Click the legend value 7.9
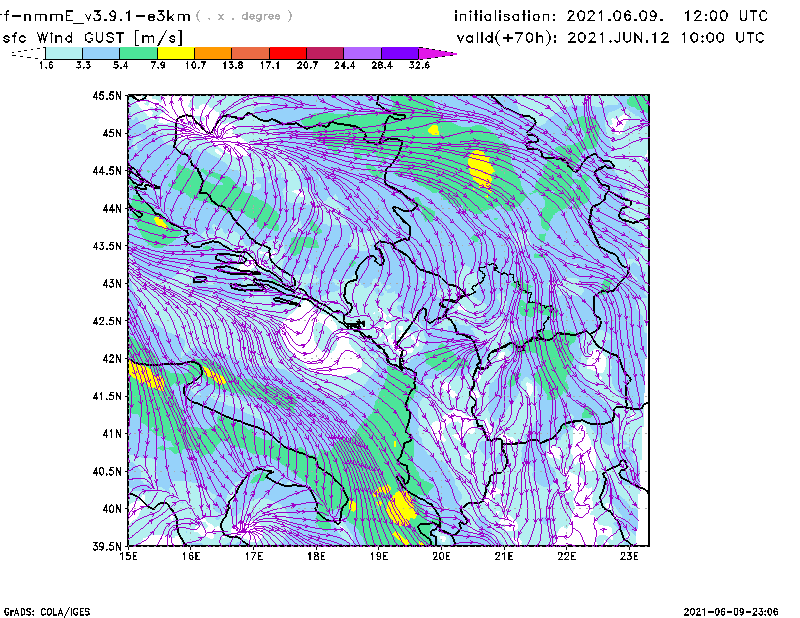This screenshot has width=800, height=618. coord(158,65)
